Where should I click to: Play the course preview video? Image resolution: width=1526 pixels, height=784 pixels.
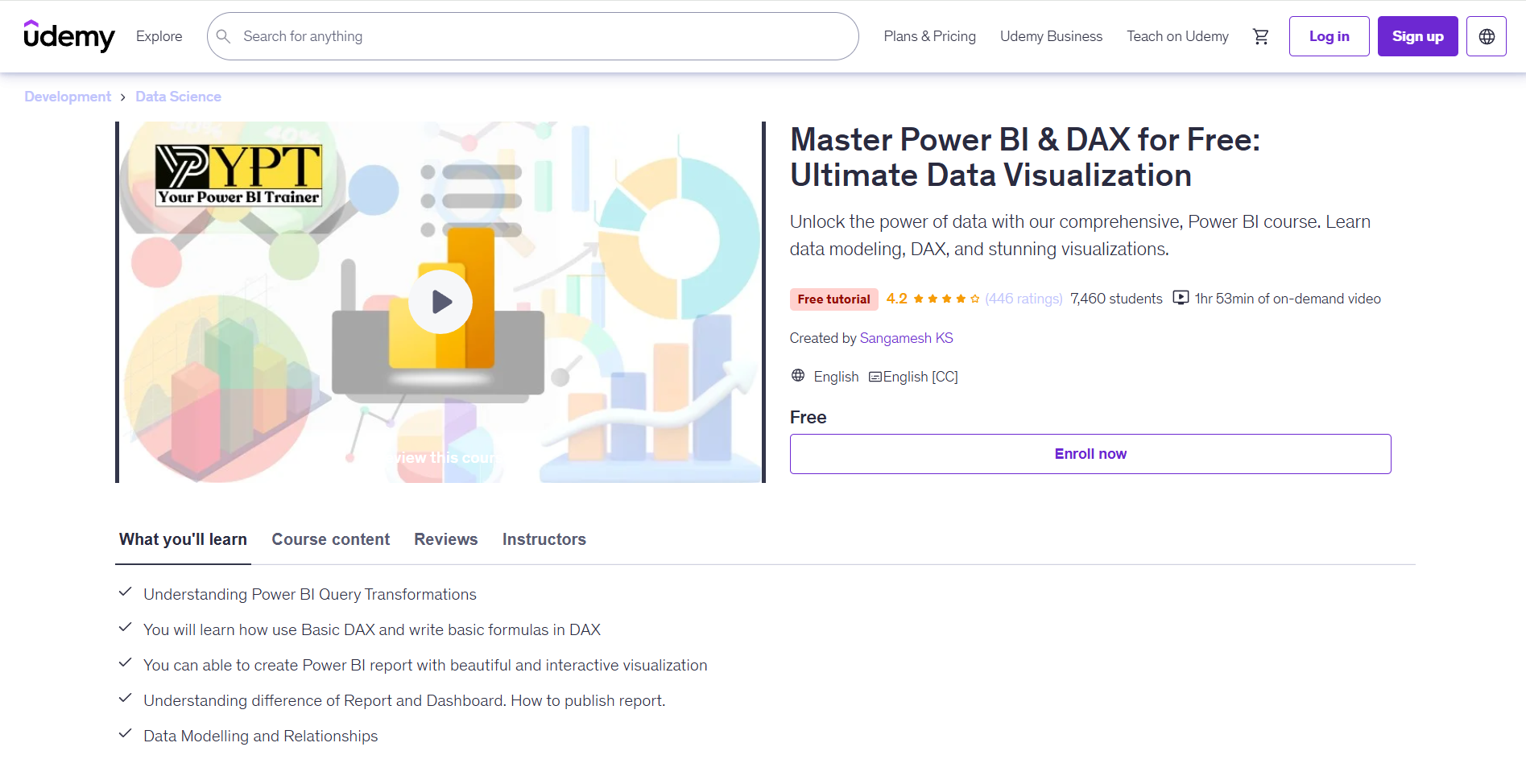coord(440,302)
